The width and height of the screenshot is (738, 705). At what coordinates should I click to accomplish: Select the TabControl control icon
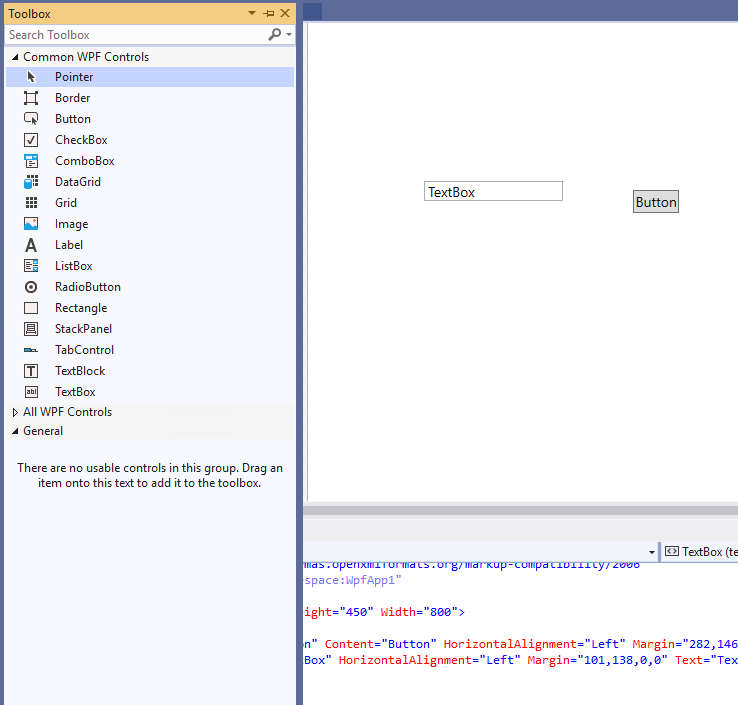[31, 350]
